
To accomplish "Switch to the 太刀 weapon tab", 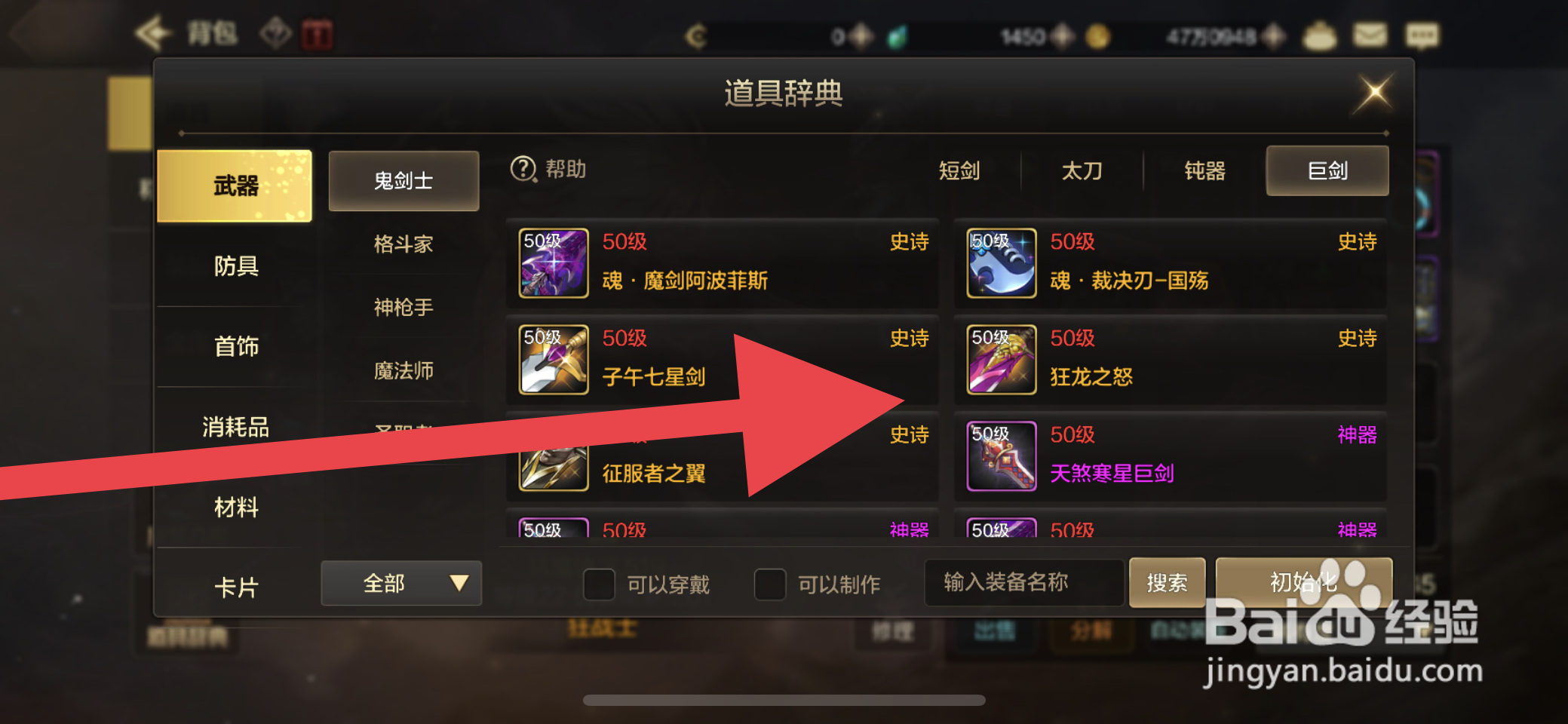I will (x=1082, y=170).
